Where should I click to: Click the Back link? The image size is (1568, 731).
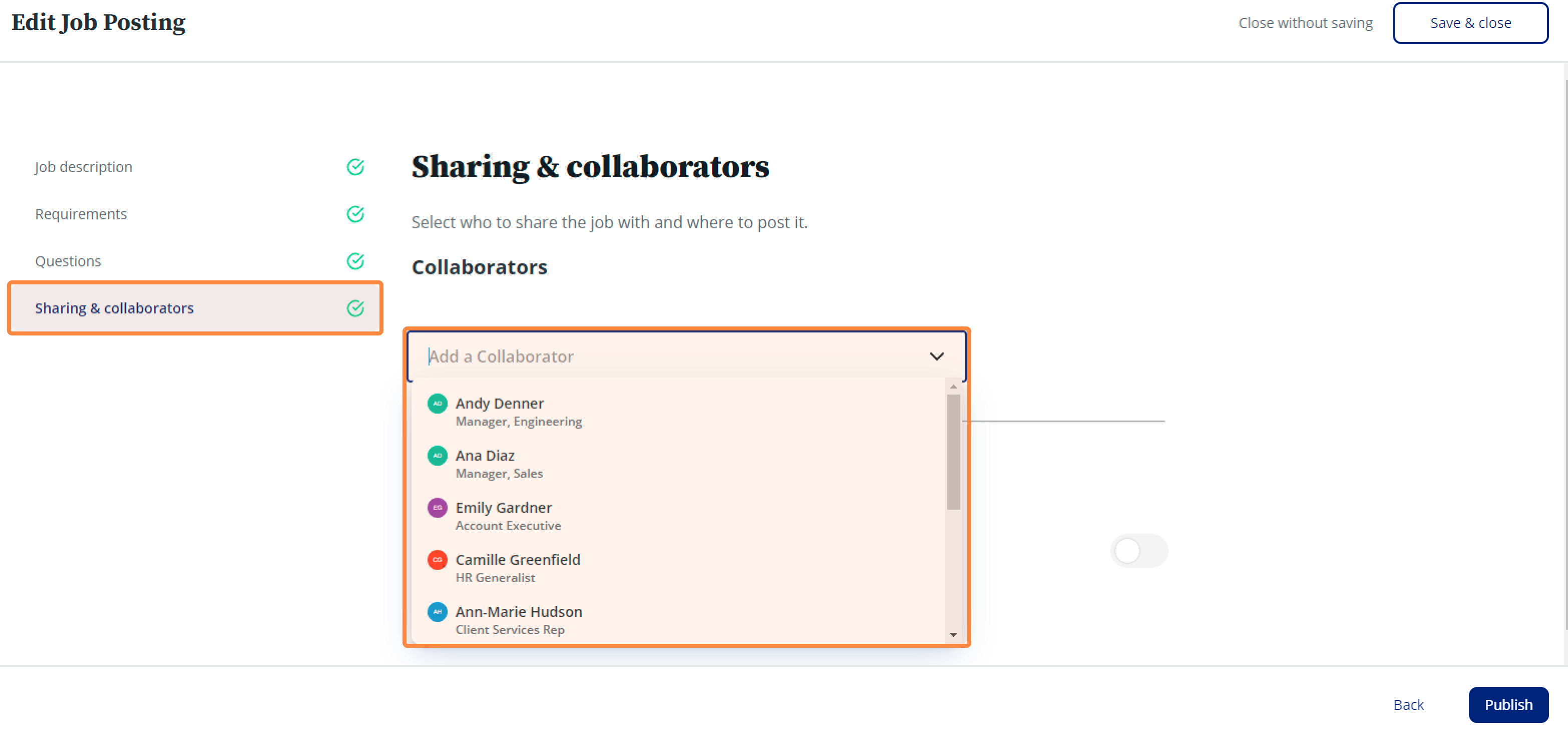1408,704
